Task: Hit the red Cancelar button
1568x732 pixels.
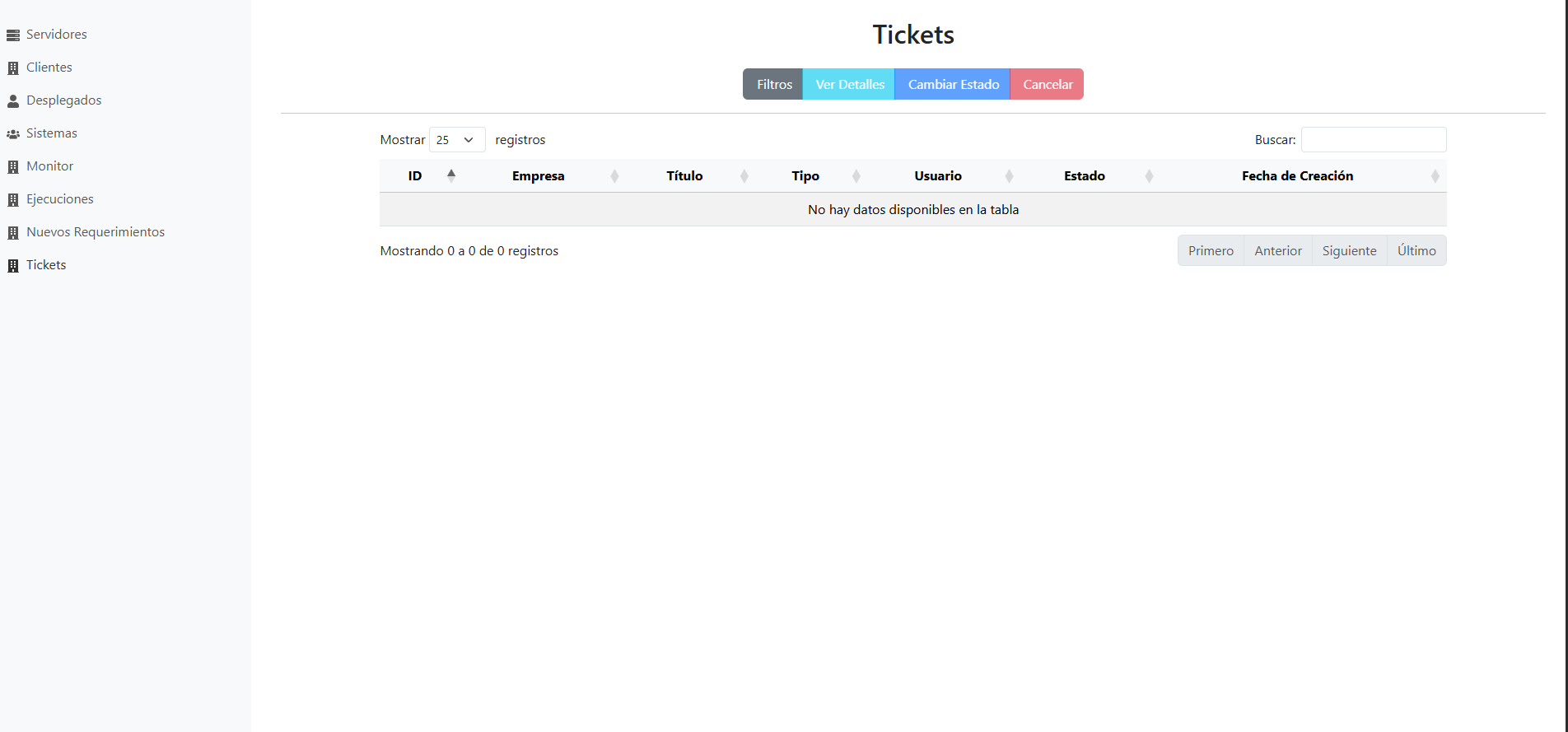Action: coord(1047,85)
